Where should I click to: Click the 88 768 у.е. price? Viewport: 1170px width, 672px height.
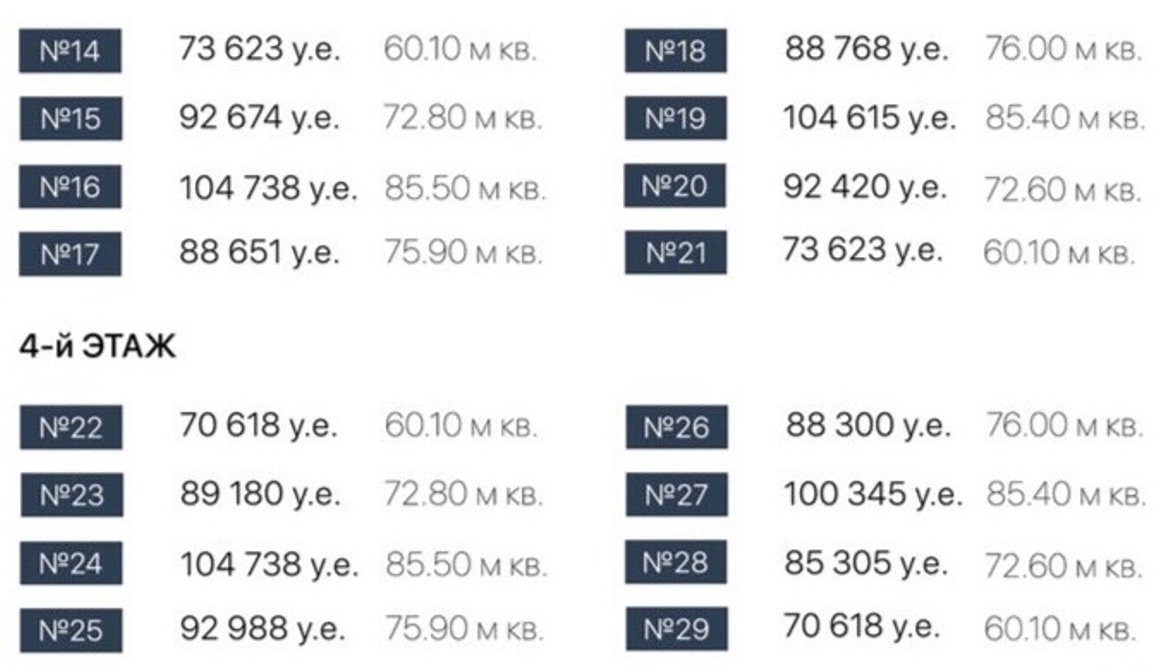tap(866, 50)
